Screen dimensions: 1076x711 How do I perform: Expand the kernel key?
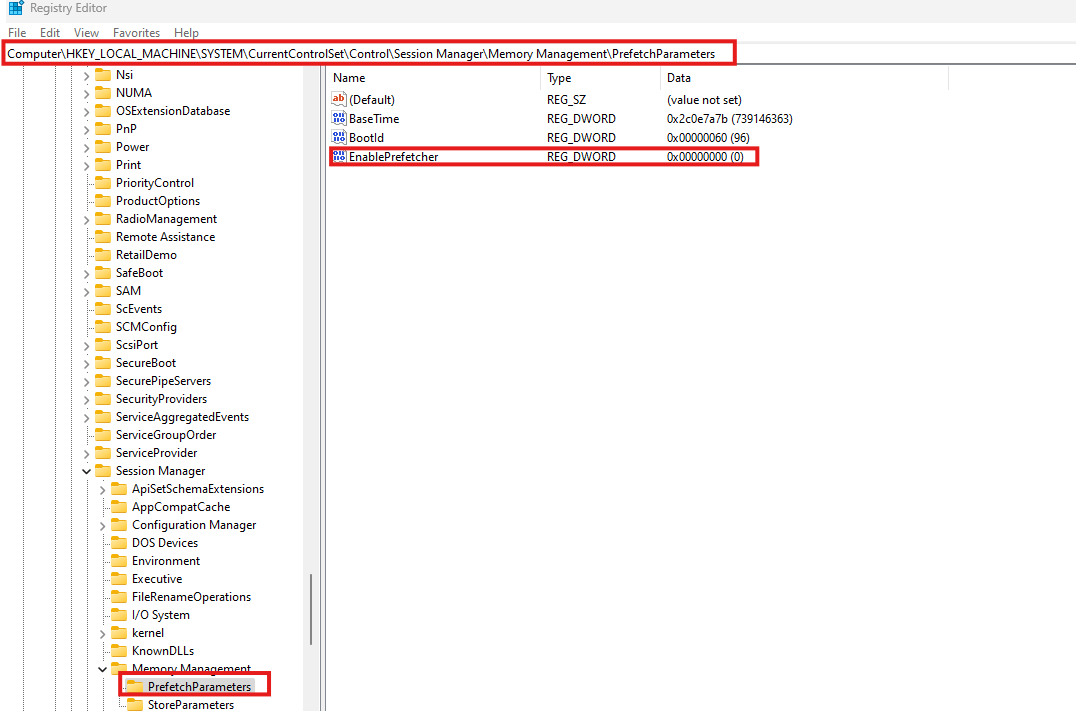click(102, 632)
